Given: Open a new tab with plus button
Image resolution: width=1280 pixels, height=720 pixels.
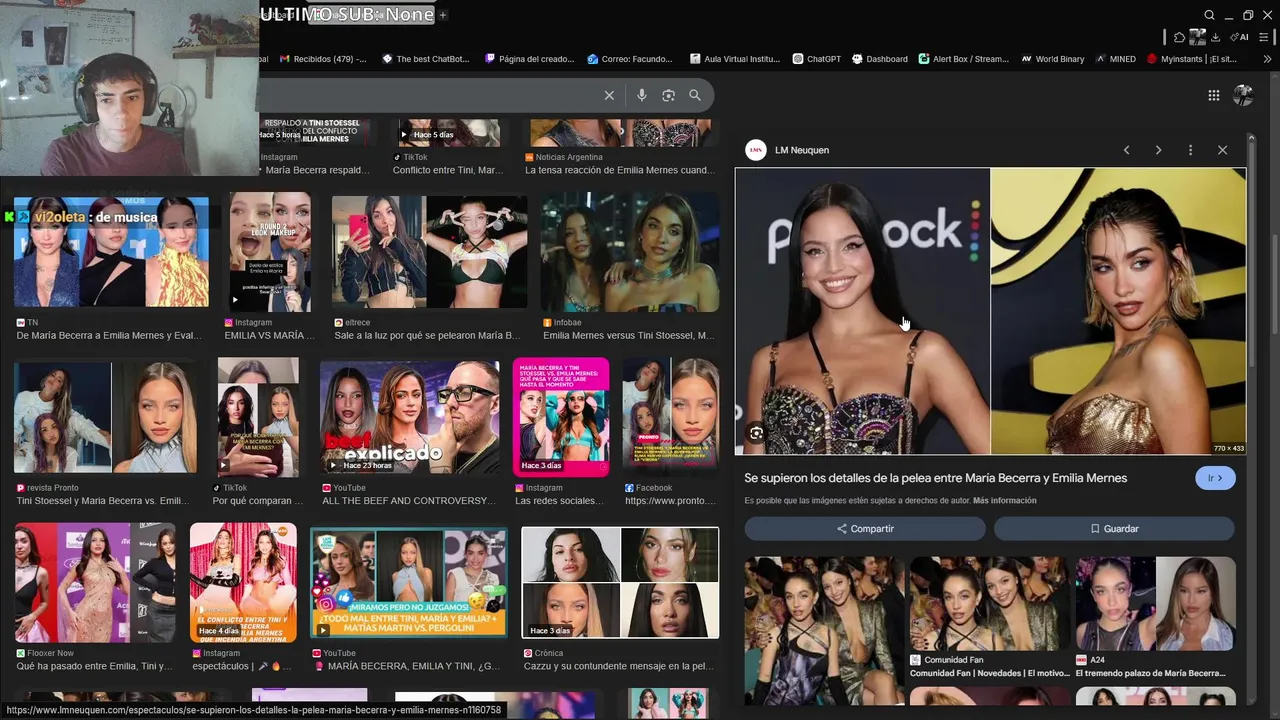Looking at the screenshot, I should coord(443,15).
